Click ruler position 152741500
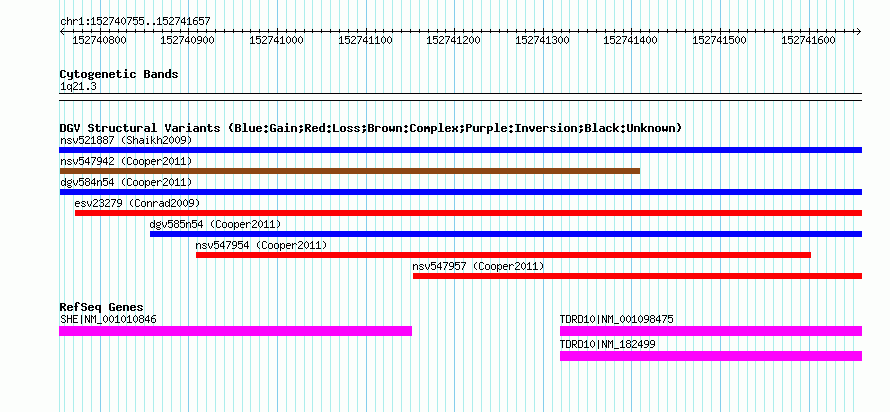This screenshot has height=412, width=890. [720, 40]
